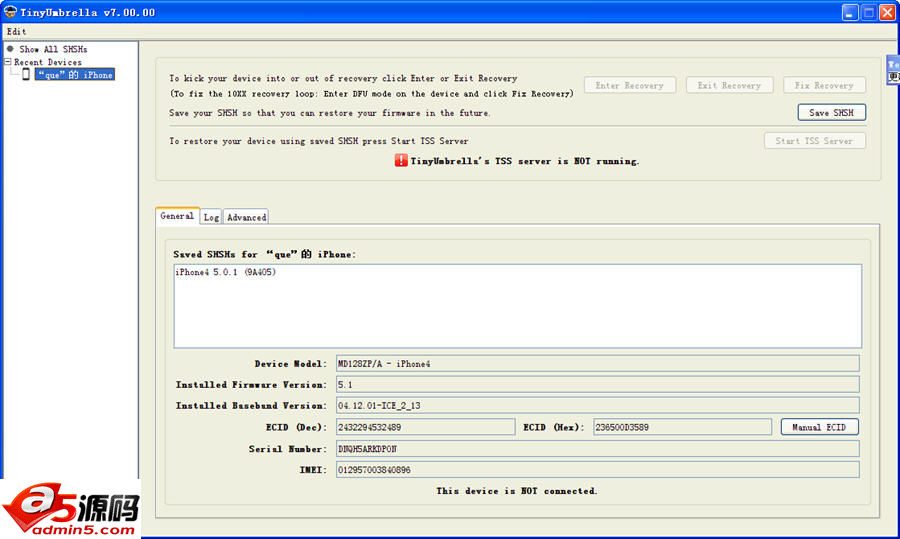Click the Fix Recovery button

click(824, 86)
